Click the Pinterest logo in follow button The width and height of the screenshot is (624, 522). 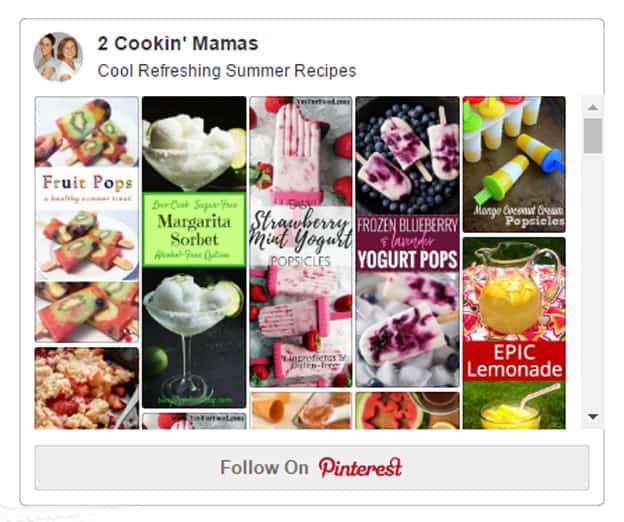pos(360,467)
